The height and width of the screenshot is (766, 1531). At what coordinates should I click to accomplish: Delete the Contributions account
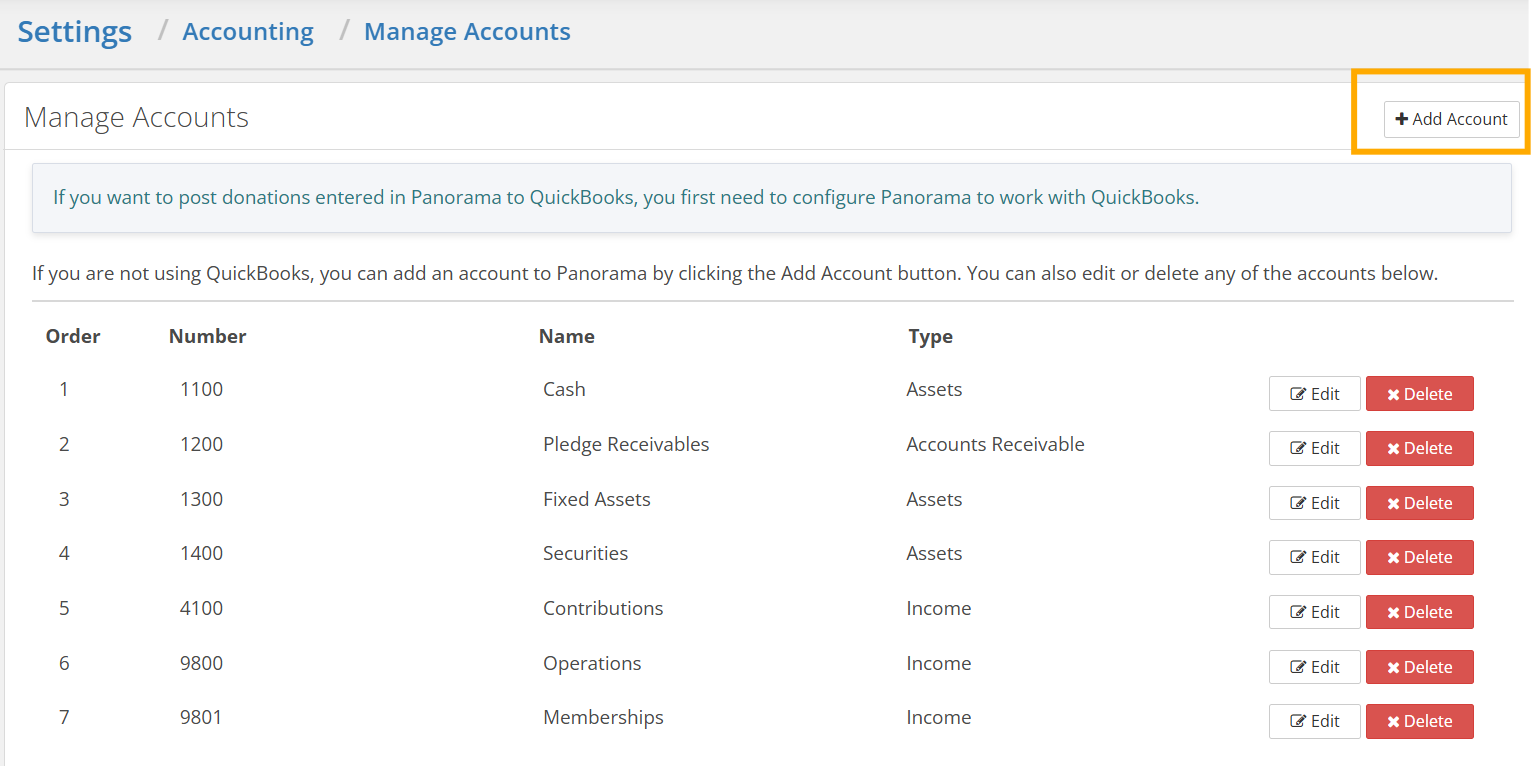pos(1419,612)
